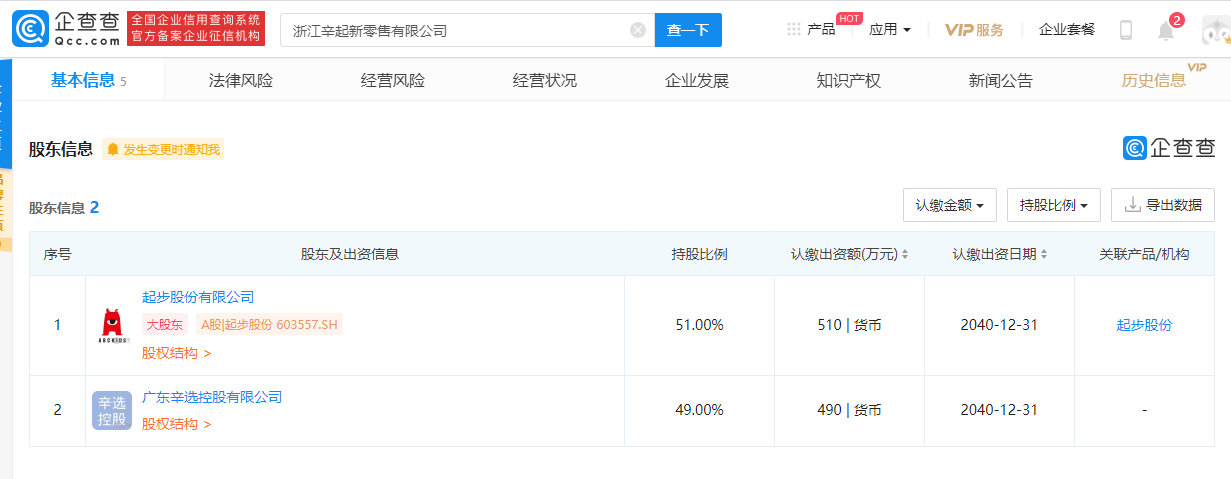Enable 发生变更时通知我 notification

(163, 149)
